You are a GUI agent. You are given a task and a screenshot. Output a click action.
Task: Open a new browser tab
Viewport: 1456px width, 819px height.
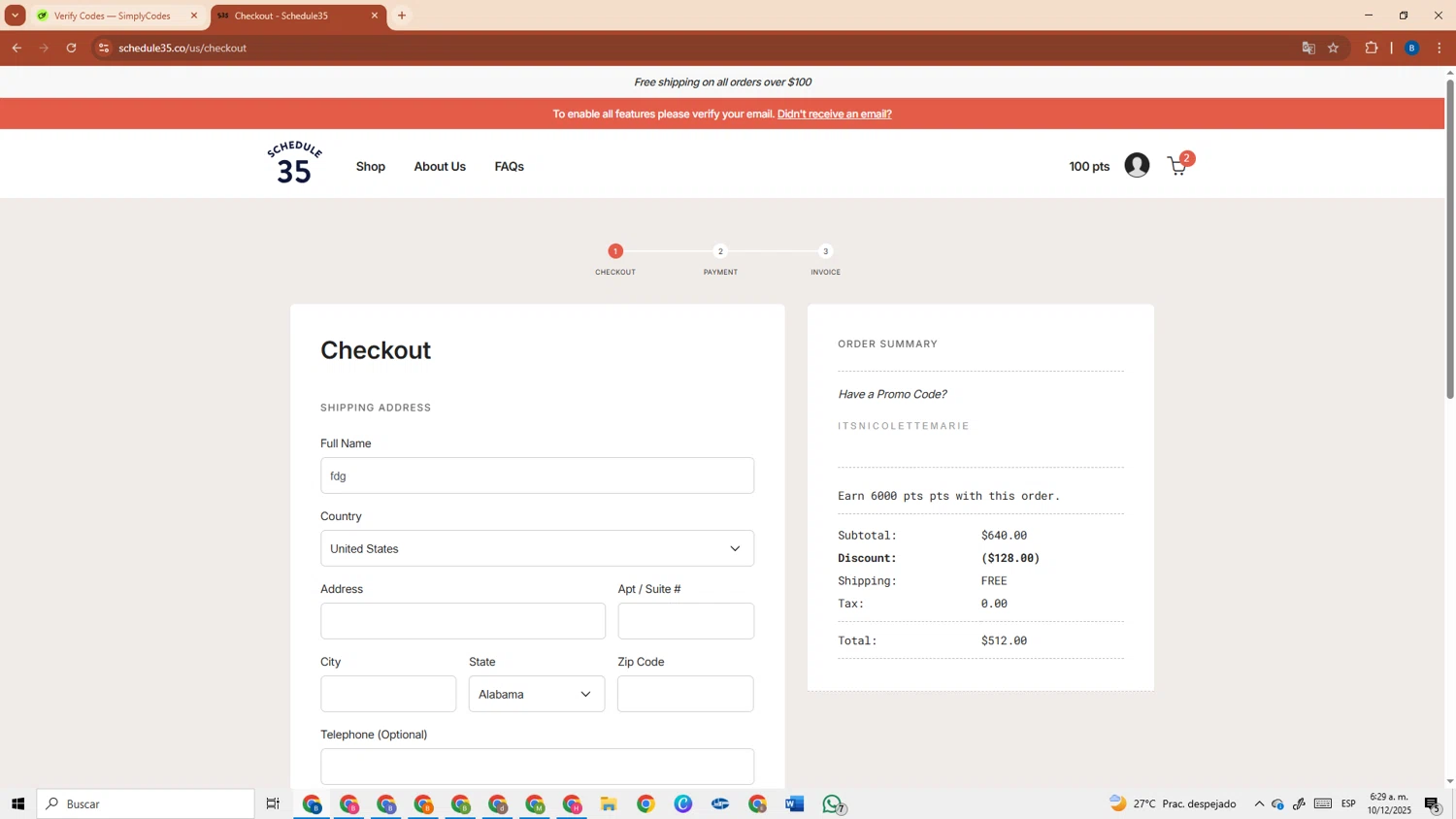pos(402,16)
